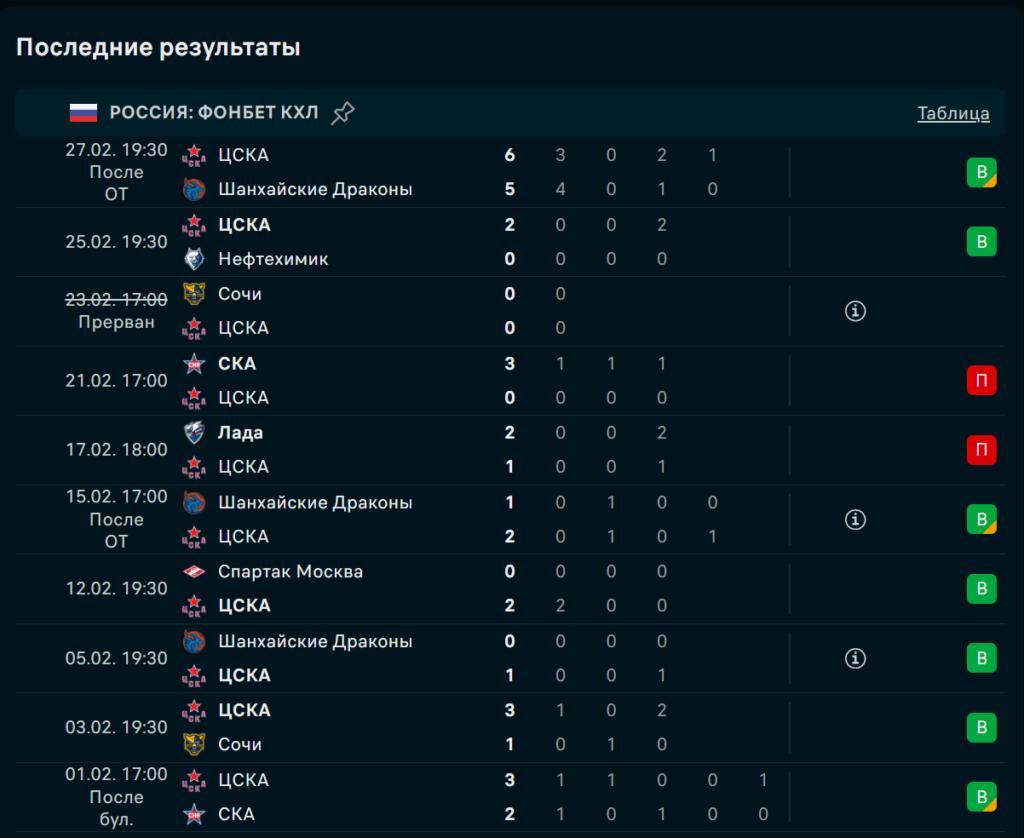Screen dimensions: 1024x838
Task: Click green В badge for 01.02 shootout match
Action: click(981, 797)
